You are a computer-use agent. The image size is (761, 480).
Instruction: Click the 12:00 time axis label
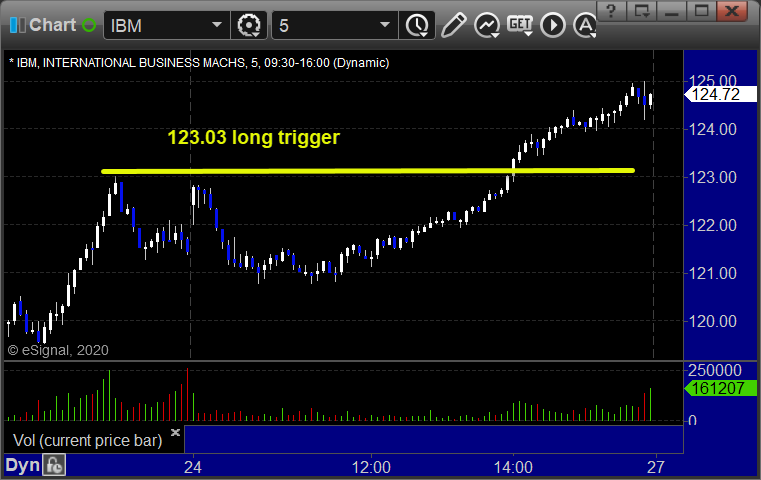point(371,467)
